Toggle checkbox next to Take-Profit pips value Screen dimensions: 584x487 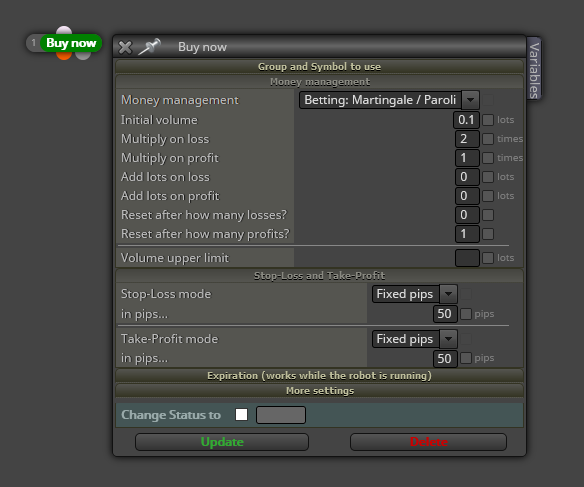pyautogui.click(x=466, y=358)
